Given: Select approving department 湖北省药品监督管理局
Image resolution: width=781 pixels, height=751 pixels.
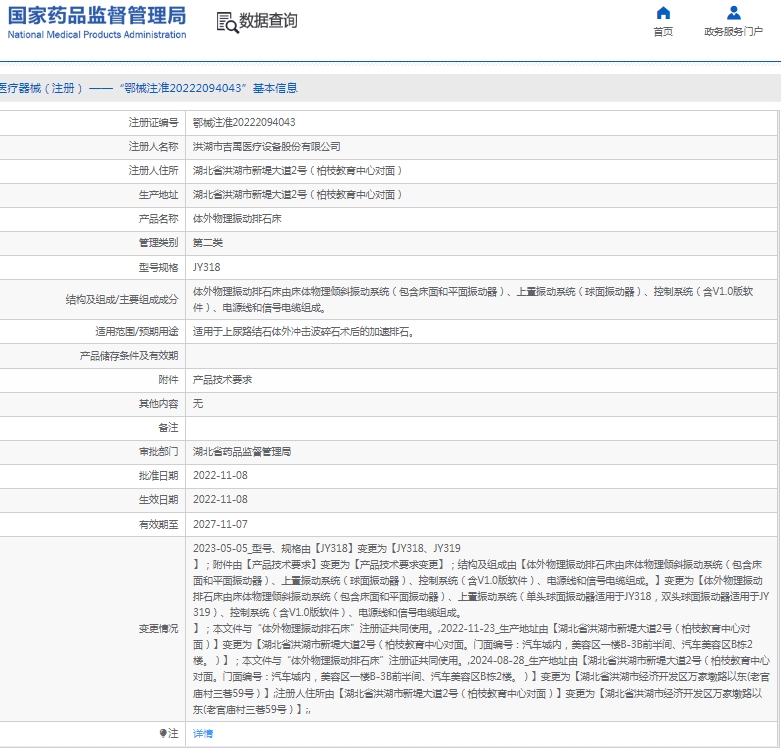Looking at the screenshot, I should click(242, 452).
